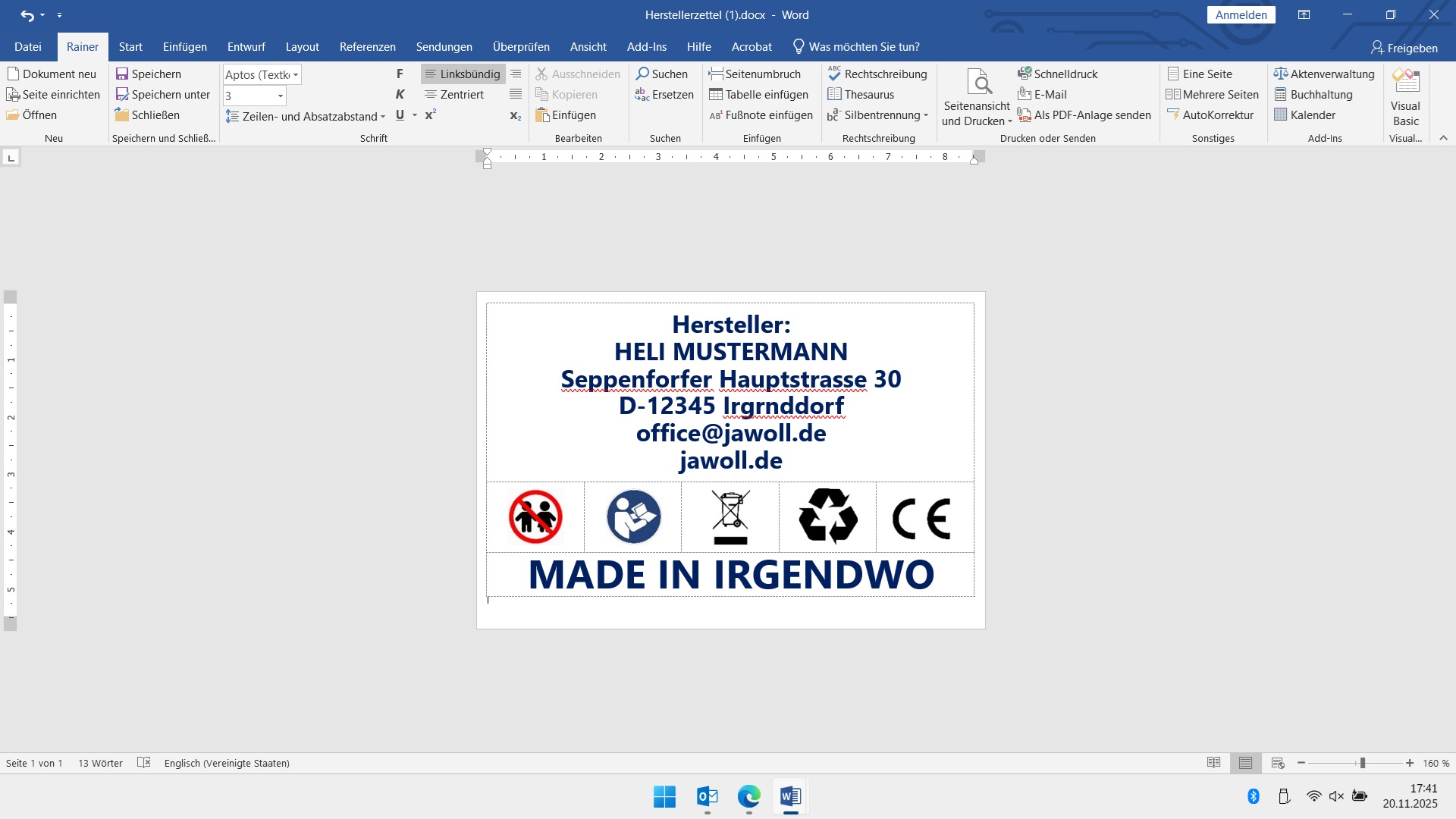Click the Tabelle einfügen icon
The height and width of the screenshot is (819, 1456).
click(x=715, y=94)
